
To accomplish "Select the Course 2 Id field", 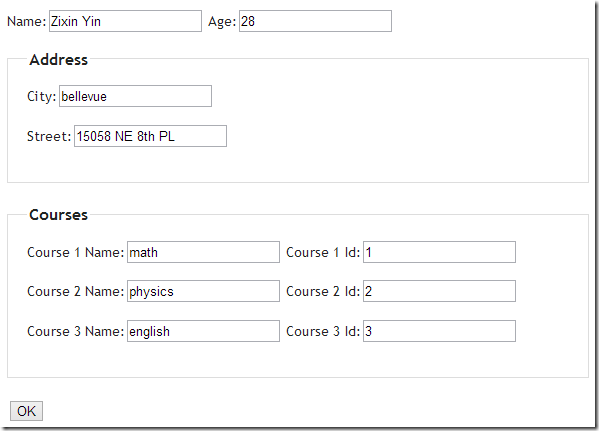I will 439,291.
